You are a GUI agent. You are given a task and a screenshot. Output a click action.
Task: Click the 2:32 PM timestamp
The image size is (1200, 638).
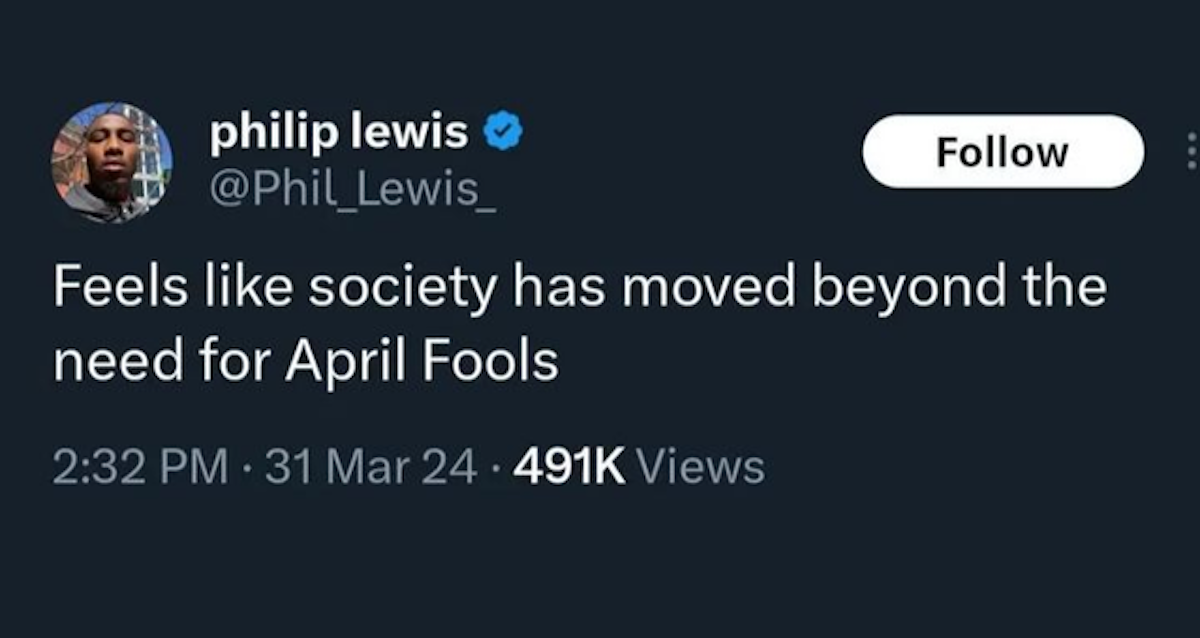[139, 466]
